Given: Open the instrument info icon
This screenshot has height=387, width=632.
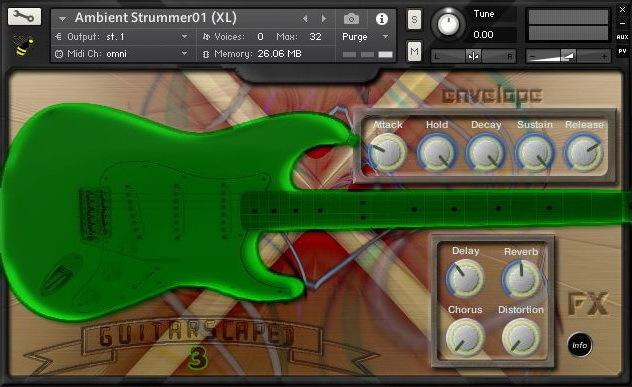Looking at the screenshot, I should point(382,19).
